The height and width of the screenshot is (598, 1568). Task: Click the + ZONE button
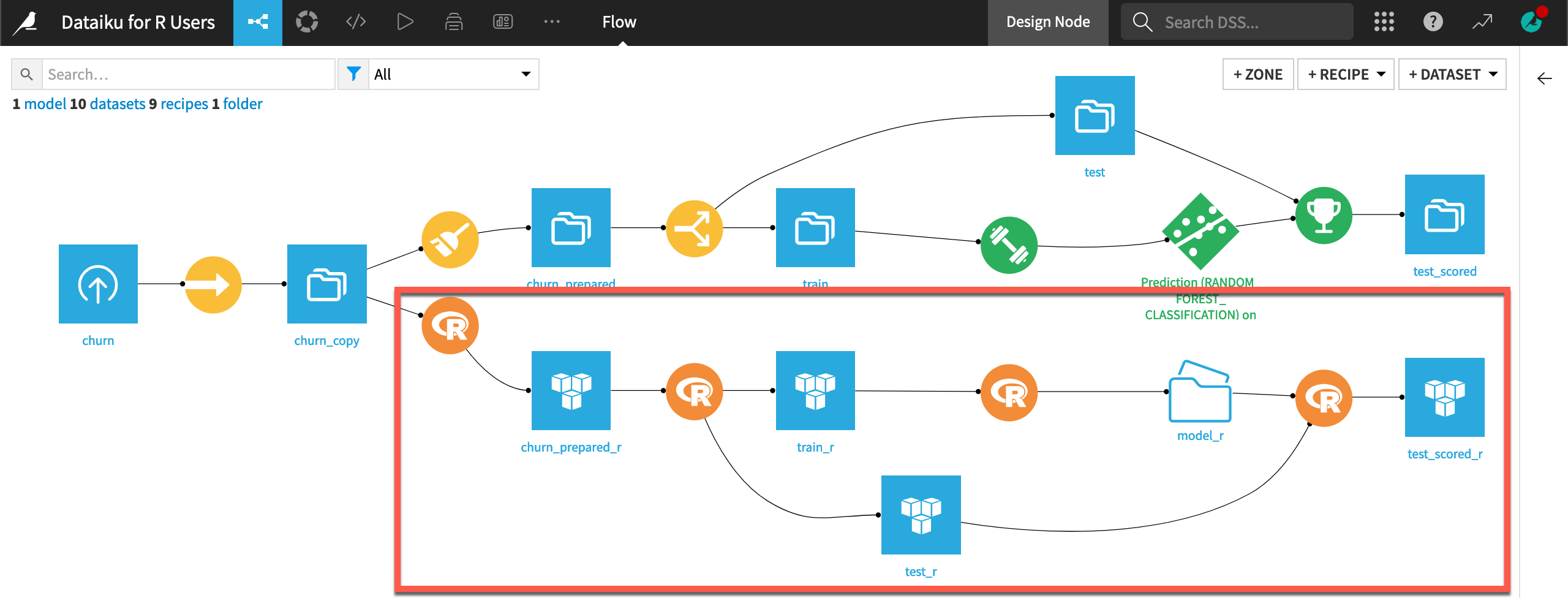pyautogui.click(x=1257, y=74)
